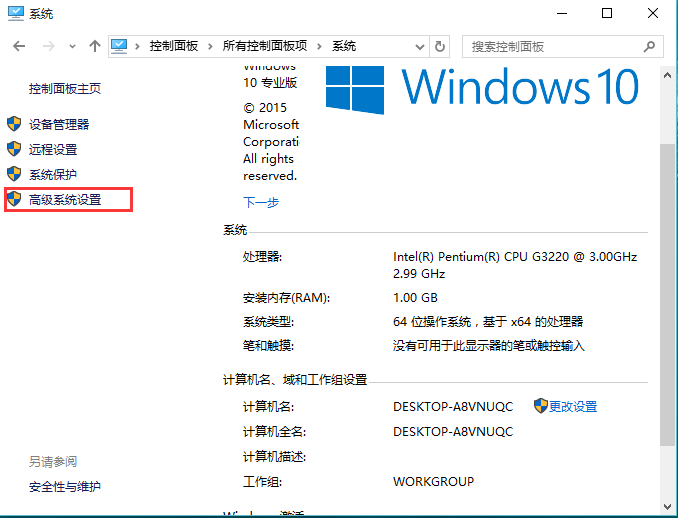Click the 下一步 link
The height and width of the screenshot is (518, 678).
pyautogui.click(x=261, y=202)
